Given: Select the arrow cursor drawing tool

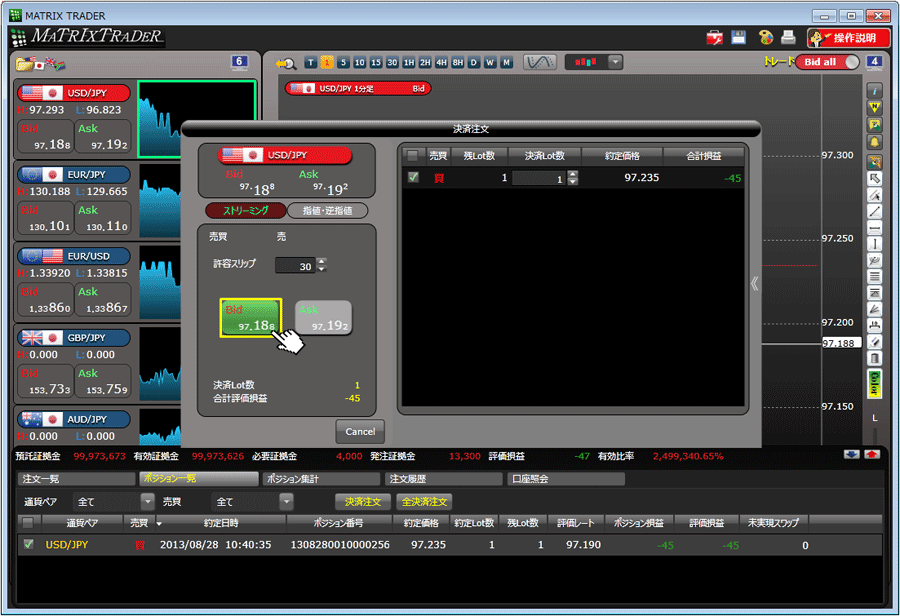Looking at the screenshot, I should point(874,179).
